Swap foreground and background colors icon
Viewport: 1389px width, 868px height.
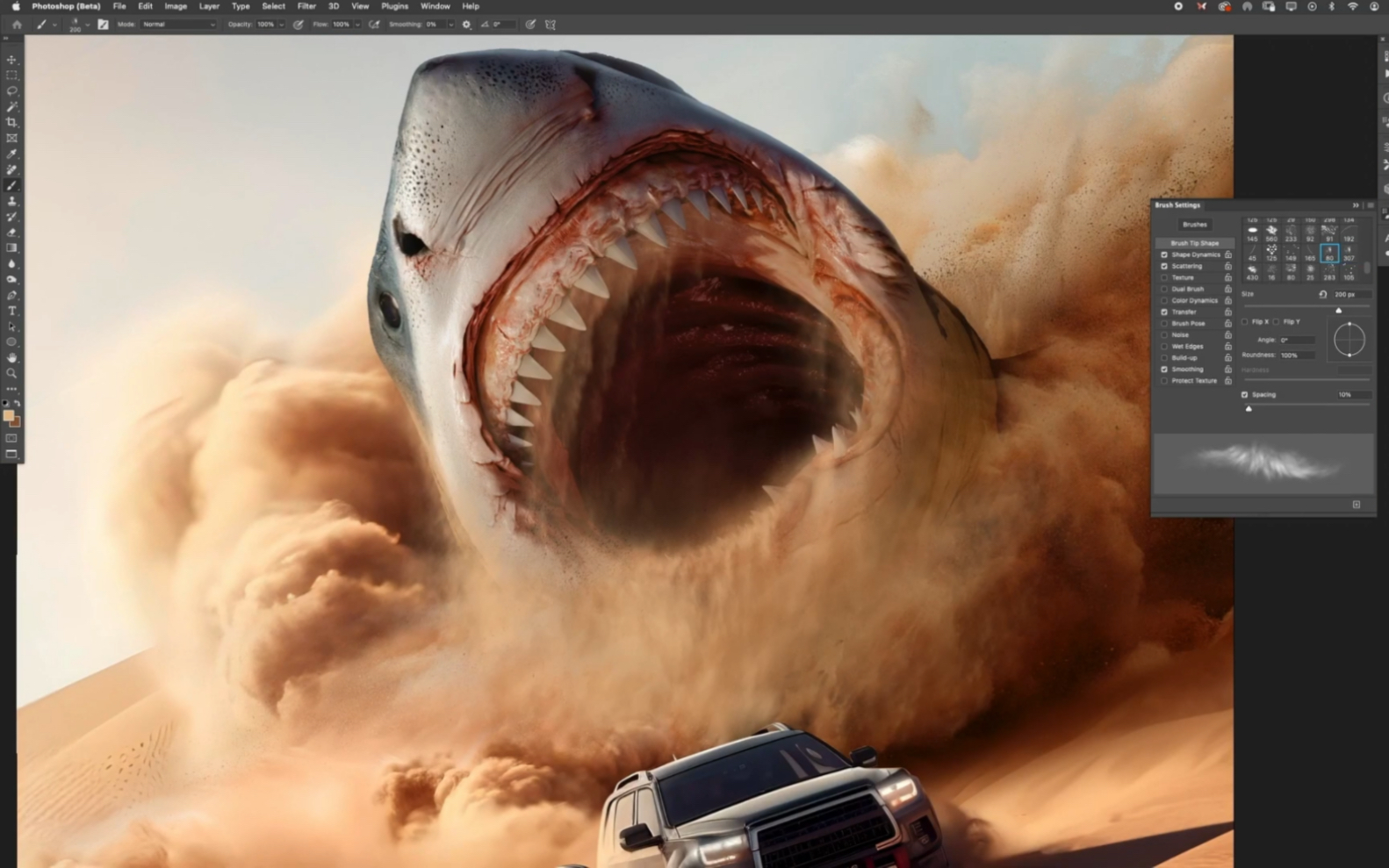(18, 403)
